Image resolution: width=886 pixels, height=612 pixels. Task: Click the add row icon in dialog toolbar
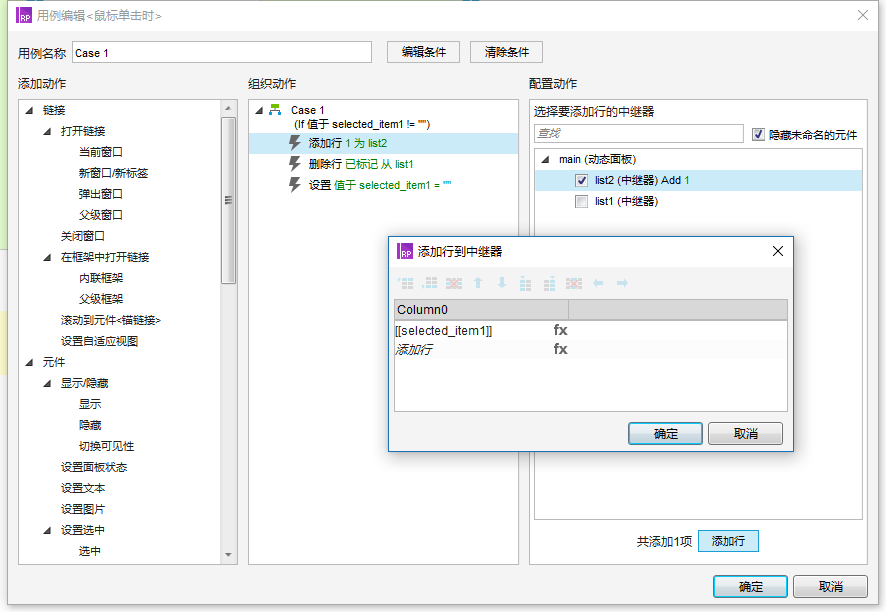406,285
